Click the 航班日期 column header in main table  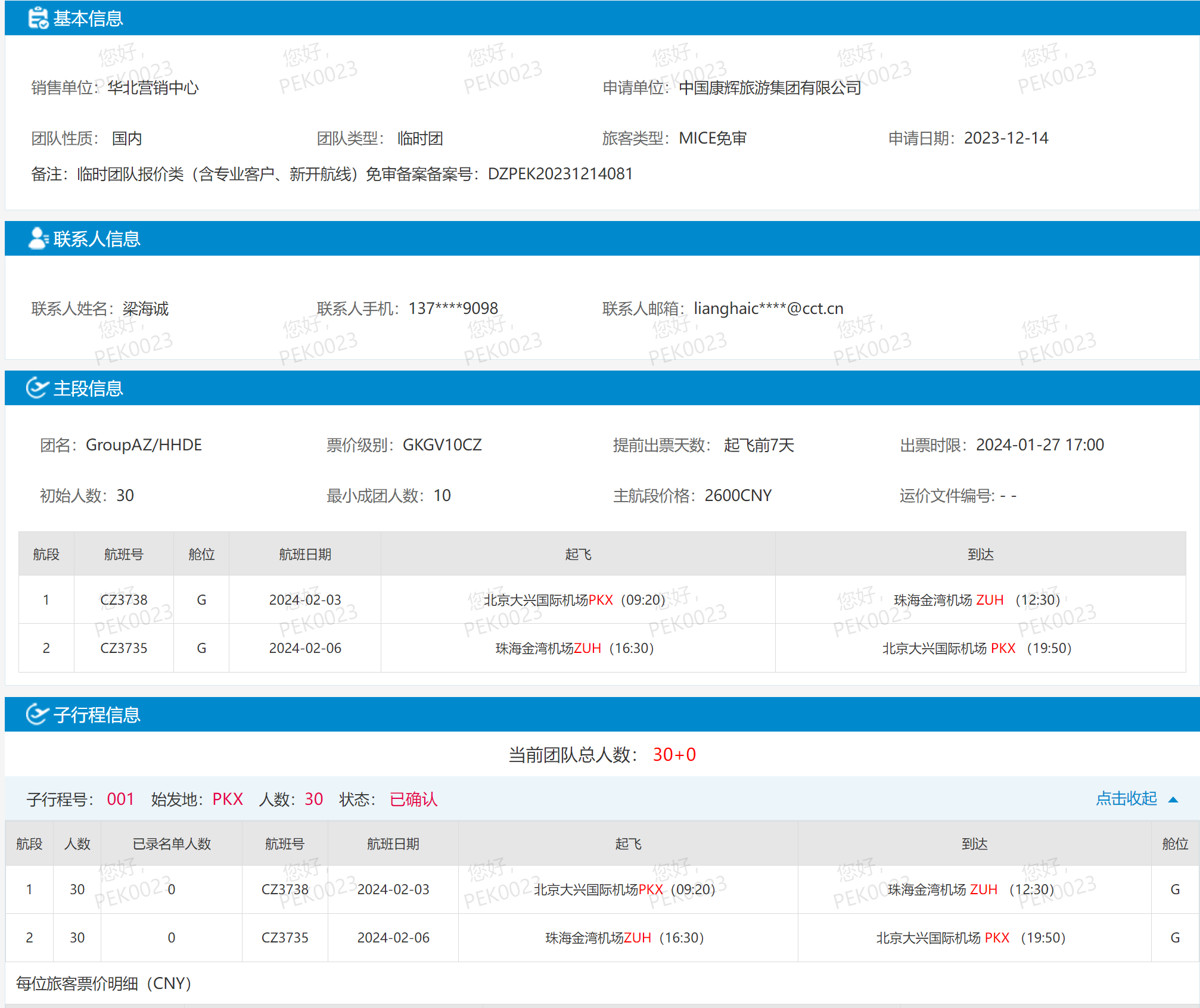tap(305, 555)
